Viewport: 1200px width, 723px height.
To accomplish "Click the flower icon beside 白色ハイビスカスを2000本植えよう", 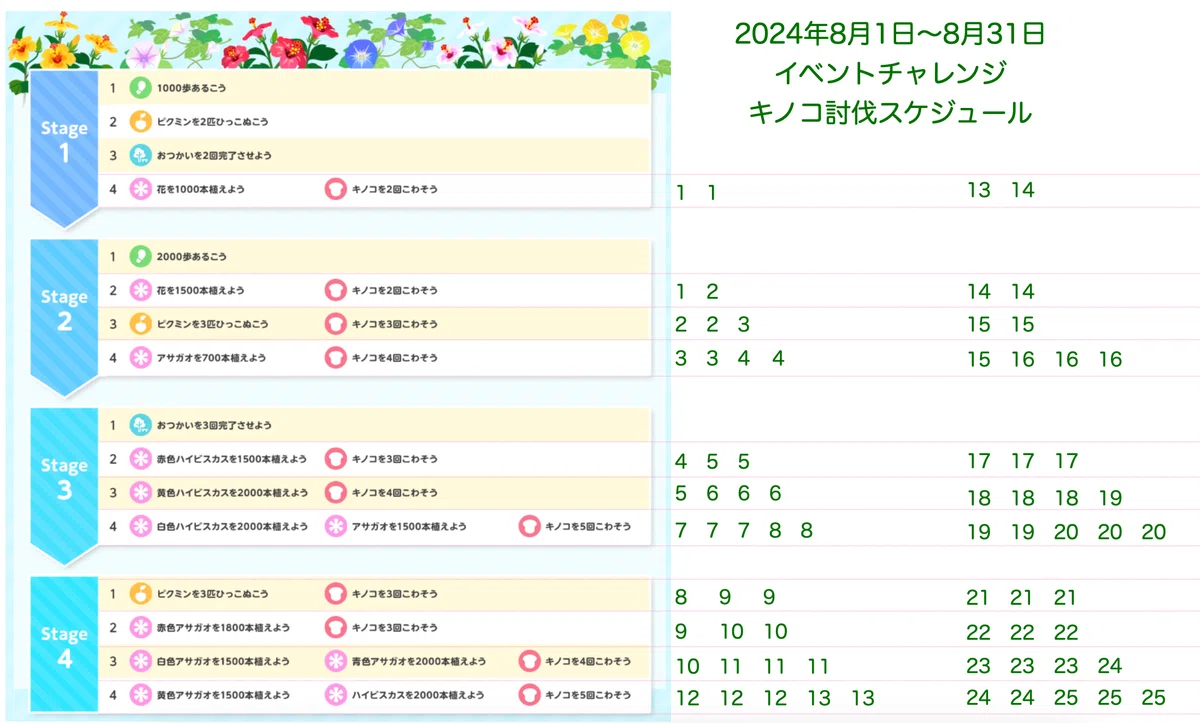I will [x=141, y=526].
